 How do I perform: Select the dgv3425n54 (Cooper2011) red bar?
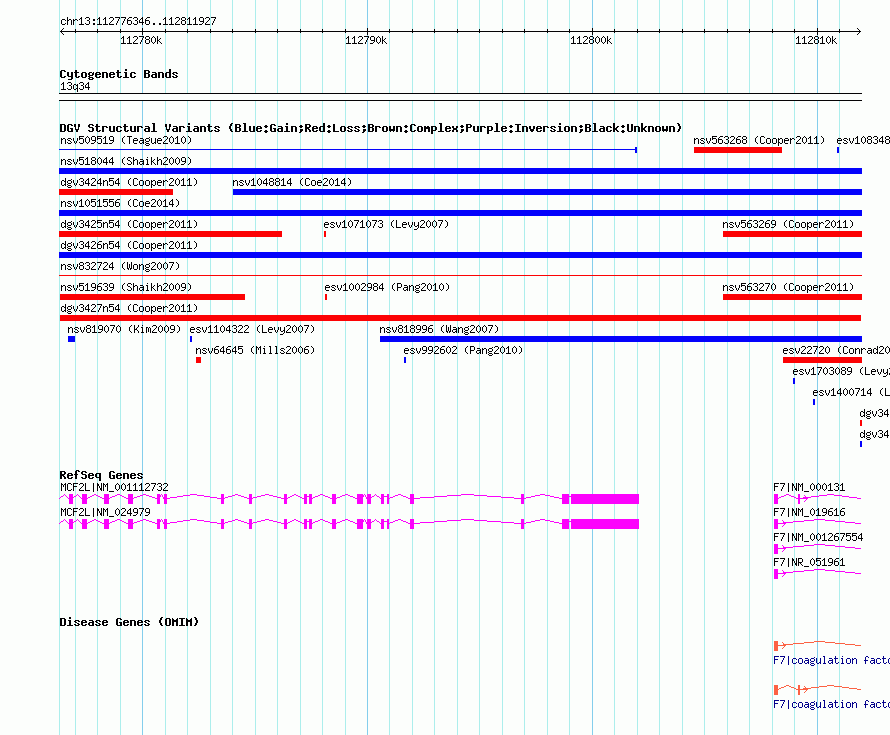[170, 234]
